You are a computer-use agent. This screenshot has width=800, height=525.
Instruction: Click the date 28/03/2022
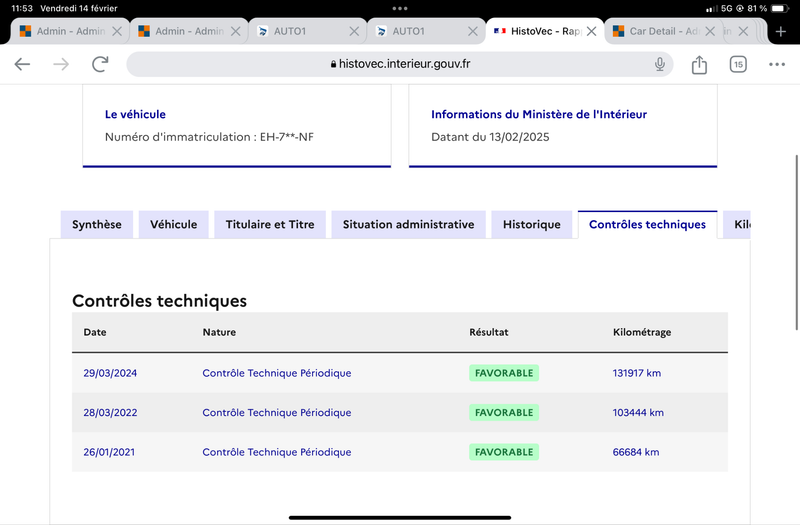click(x=110, y=412)
